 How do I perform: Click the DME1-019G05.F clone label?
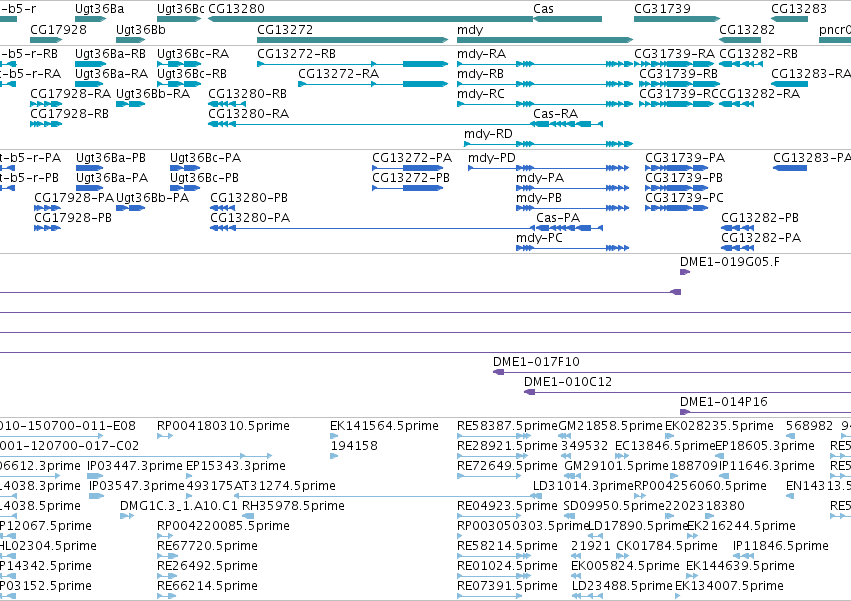tap(730, 262)
